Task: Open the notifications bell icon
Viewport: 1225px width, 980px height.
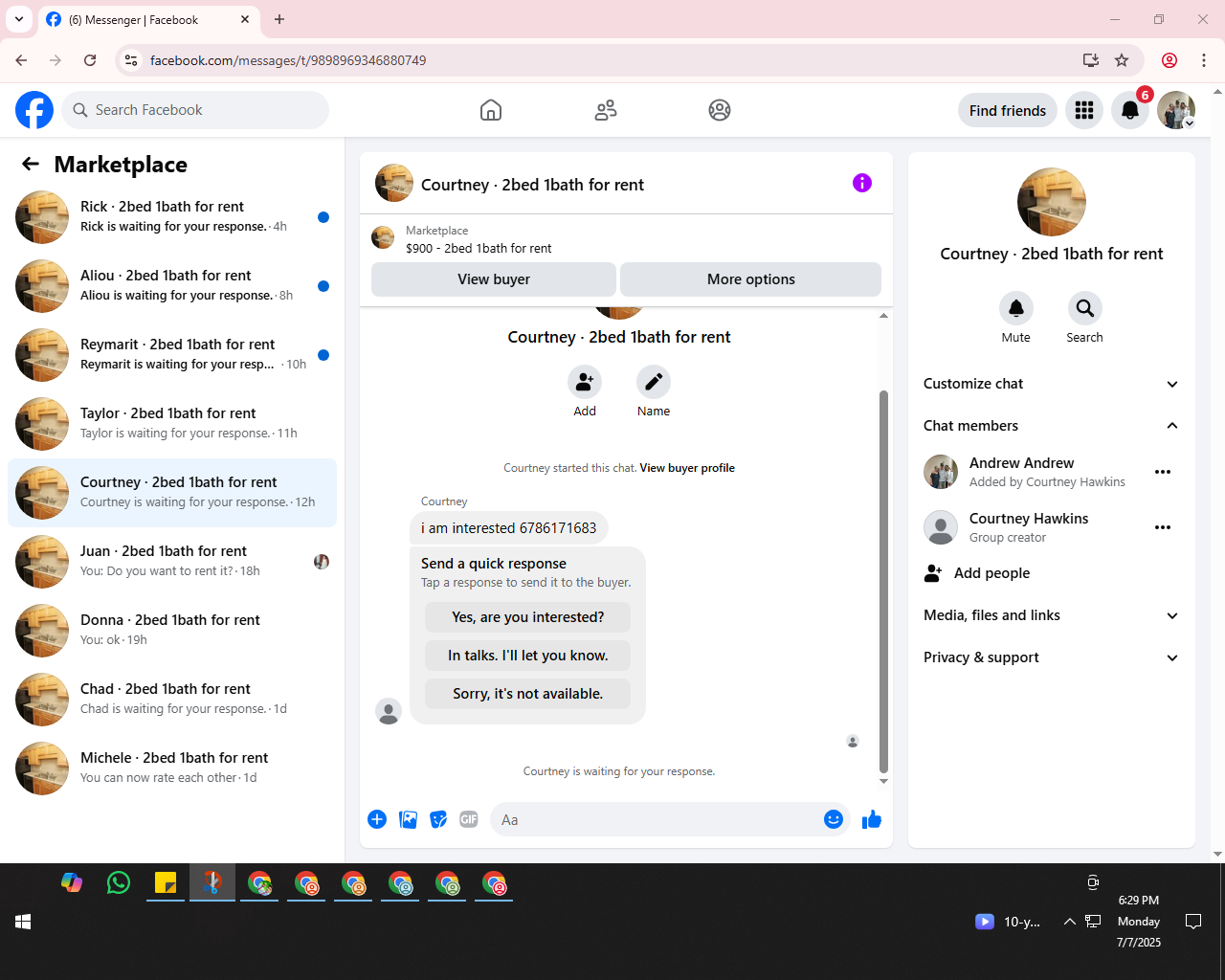Action: click(1130, 110)
